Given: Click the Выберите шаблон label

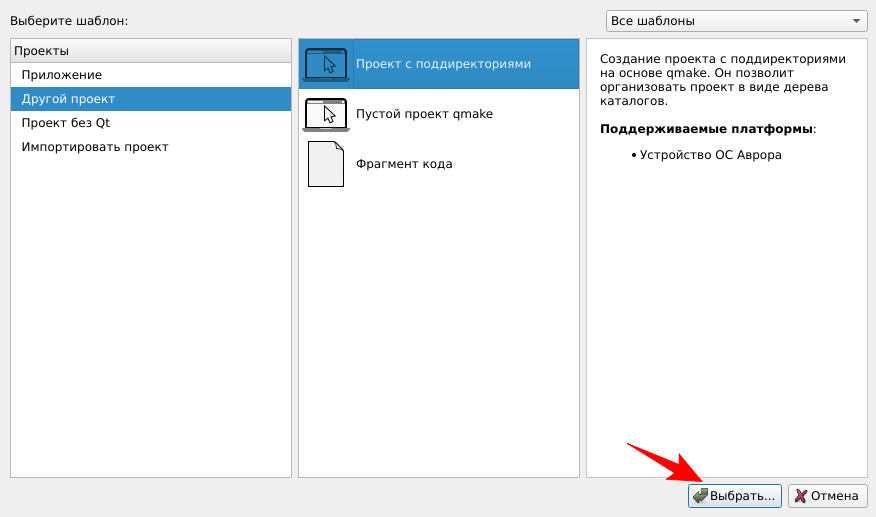Looking at the screenshot, I should pos(69,21).
